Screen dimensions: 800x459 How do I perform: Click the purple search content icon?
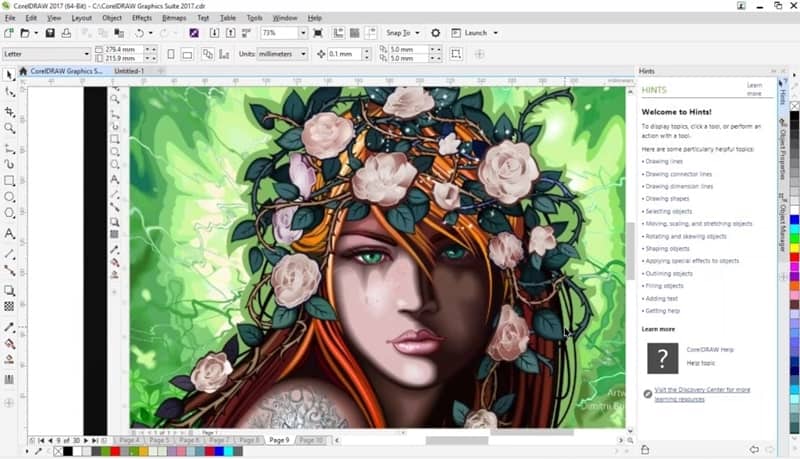194,33
